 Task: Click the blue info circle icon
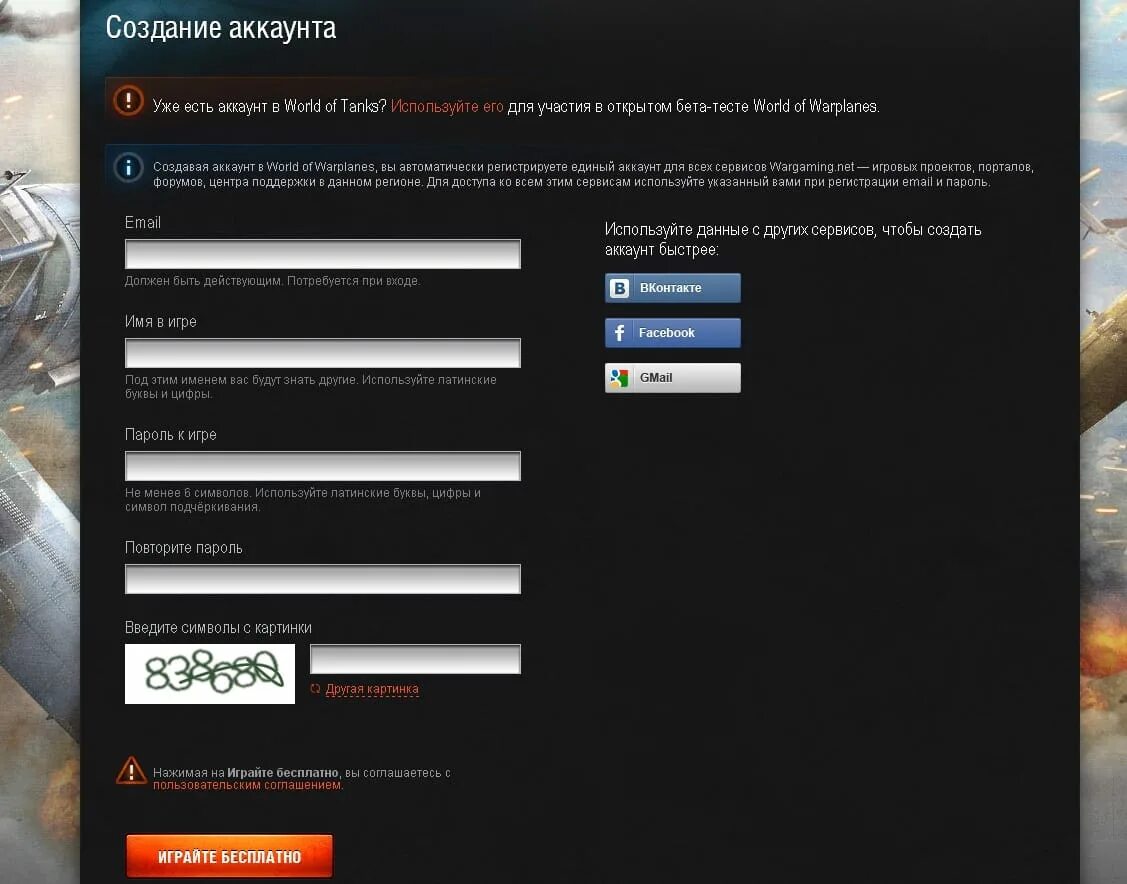click(x=129, y=167)
